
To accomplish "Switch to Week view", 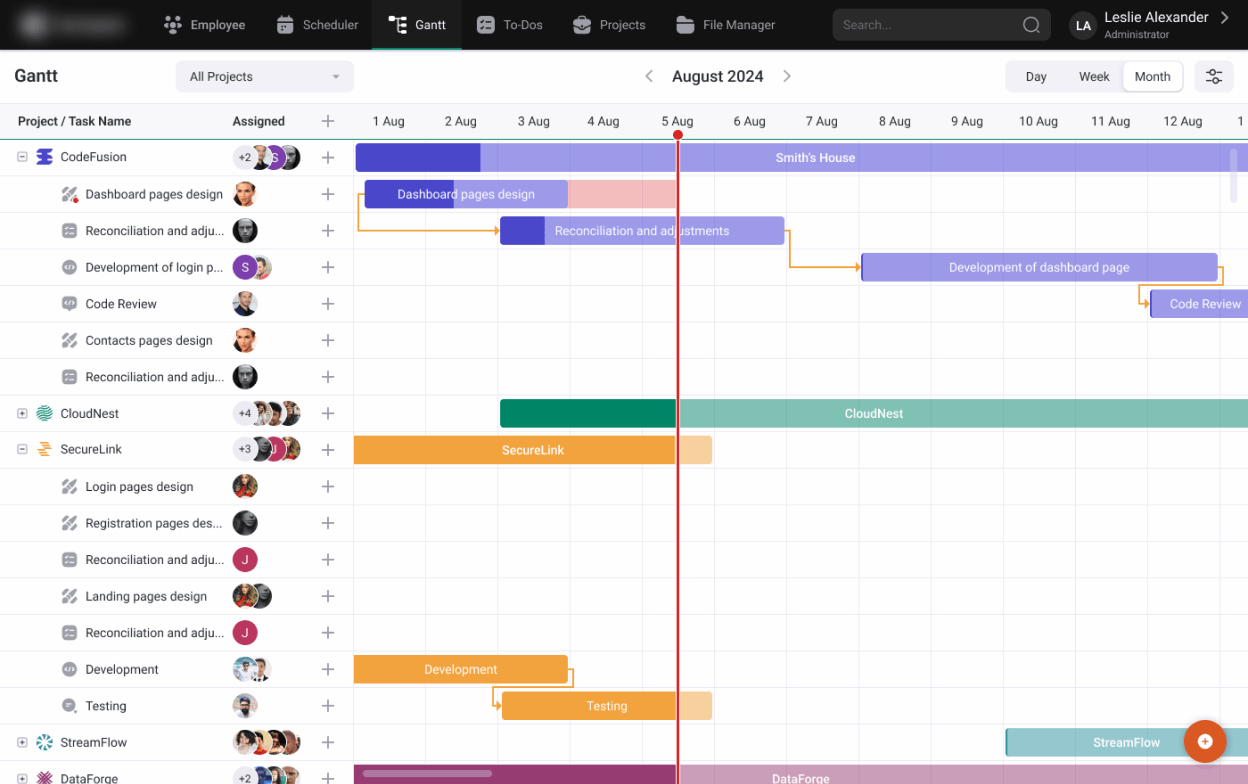I will [1094, 76].
